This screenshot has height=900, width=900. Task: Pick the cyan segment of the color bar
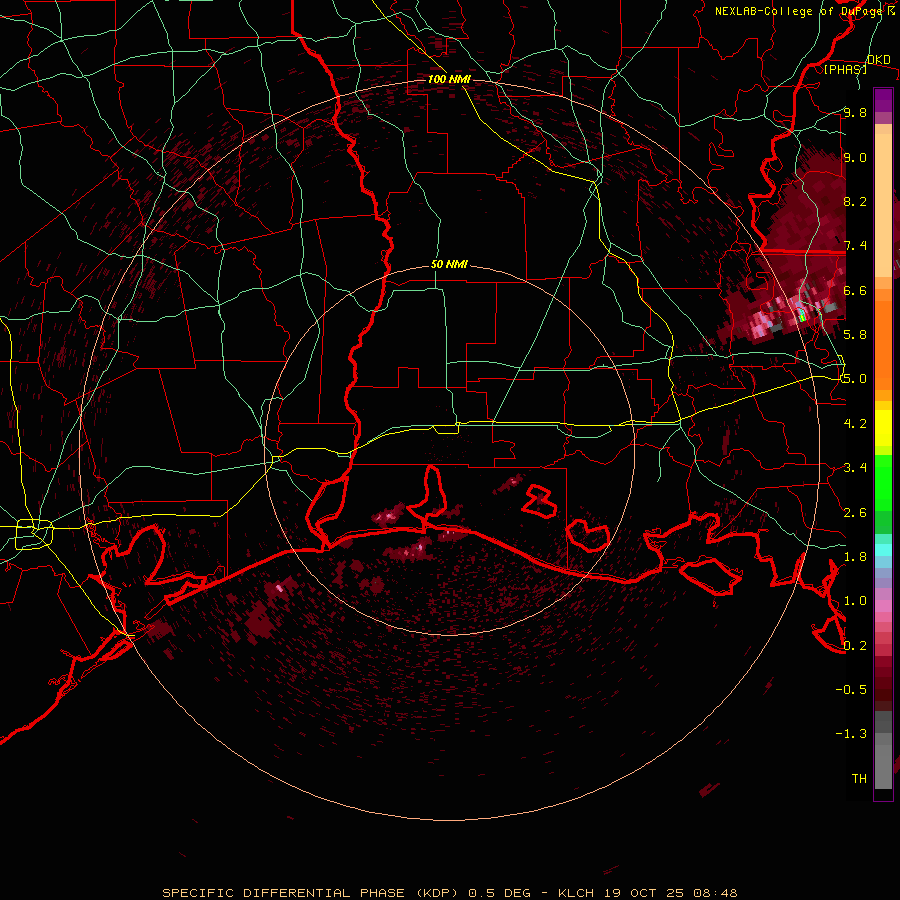(x=883, y=549)
